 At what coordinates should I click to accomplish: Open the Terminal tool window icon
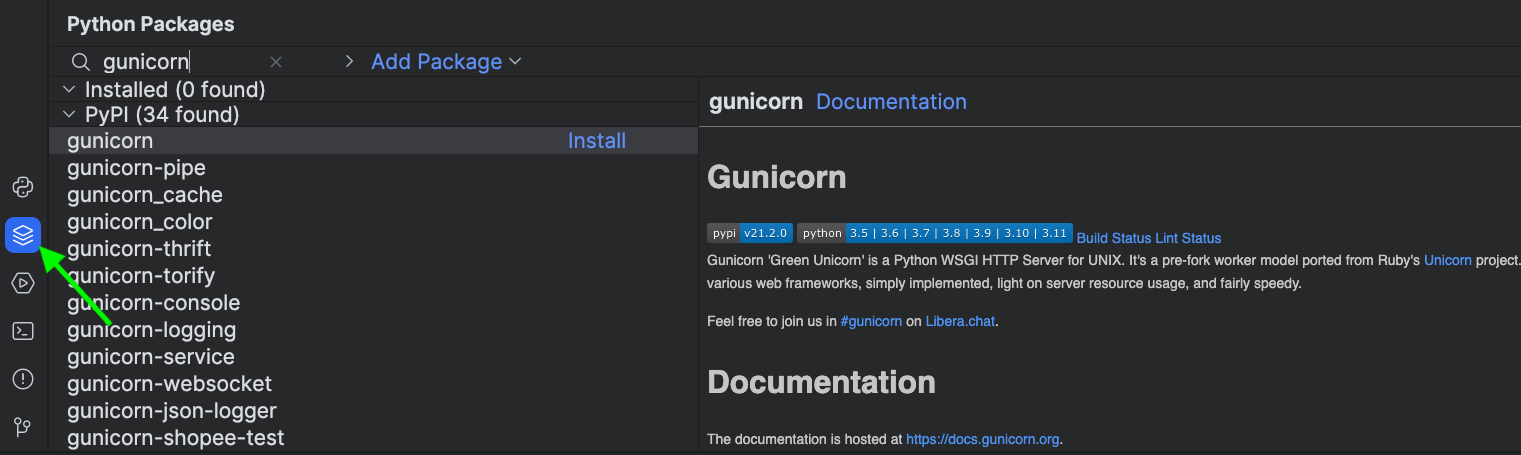(23, 331)
